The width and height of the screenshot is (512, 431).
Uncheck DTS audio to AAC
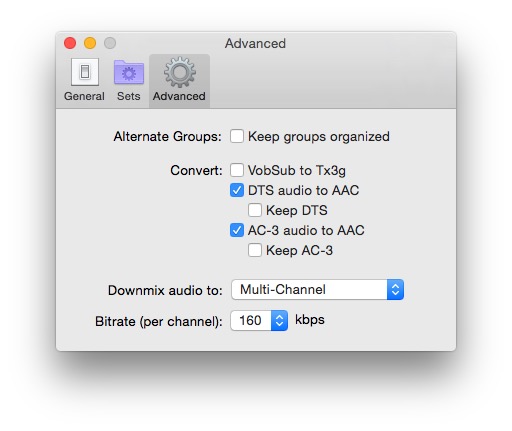(237, 190)
